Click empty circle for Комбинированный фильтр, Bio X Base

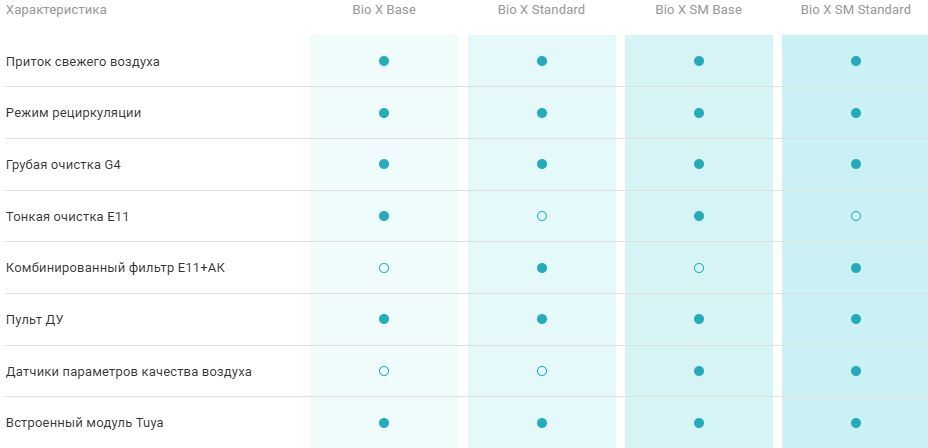coord(384,268)
